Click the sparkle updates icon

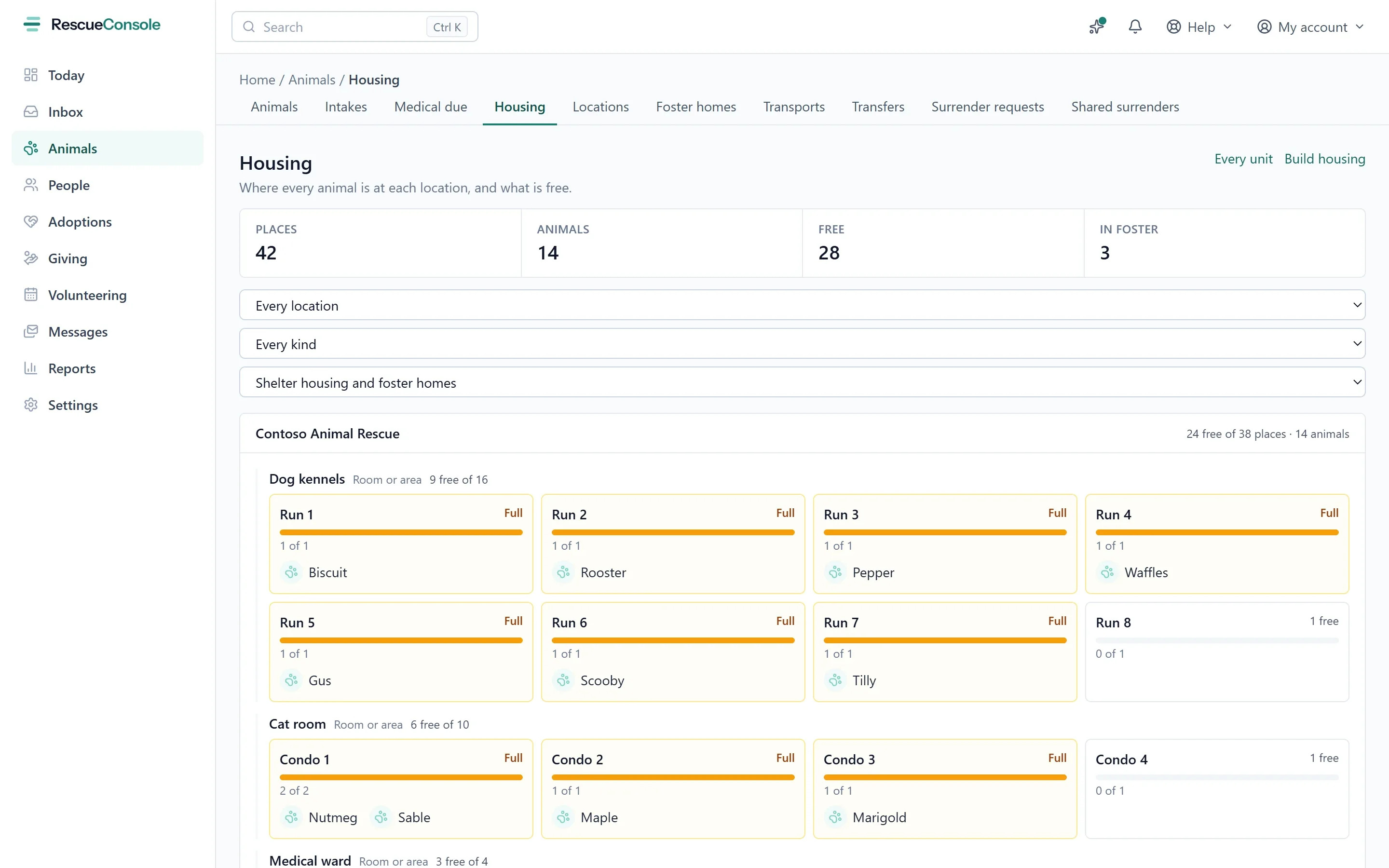tap(1097, 27)
